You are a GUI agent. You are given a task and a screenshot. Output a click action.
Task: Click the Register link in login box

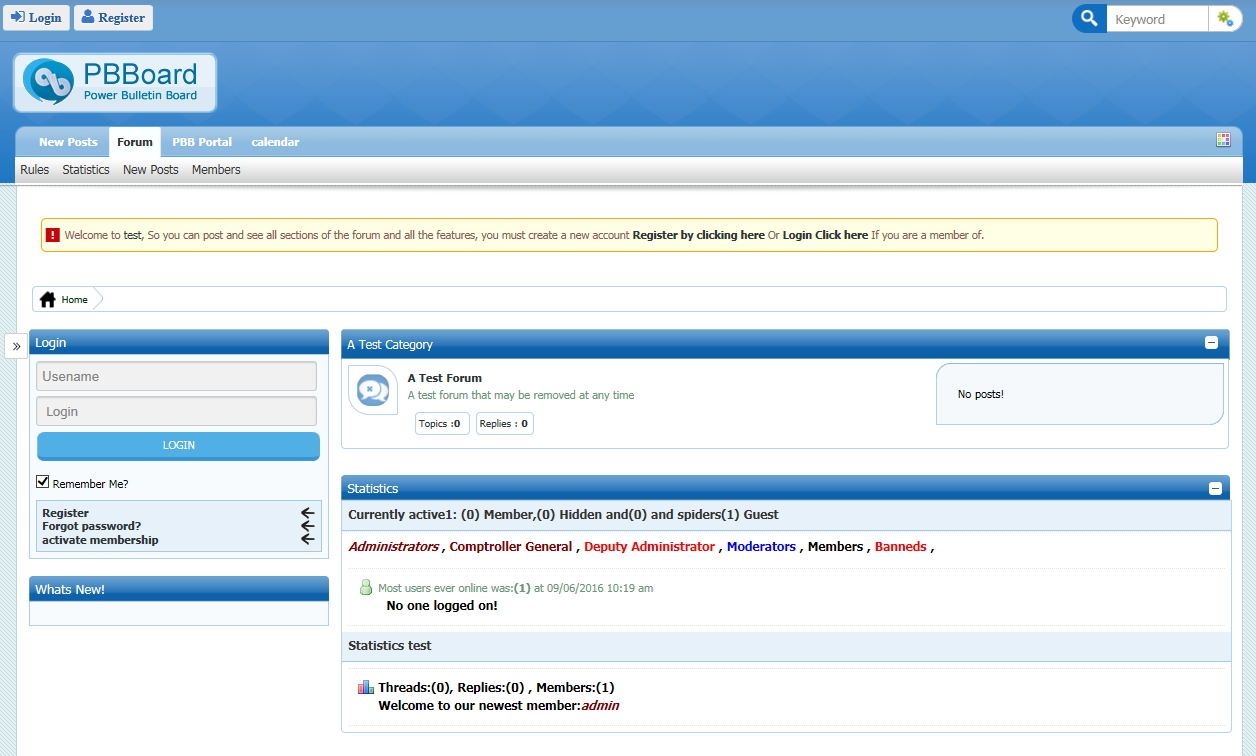pos(65,513)
